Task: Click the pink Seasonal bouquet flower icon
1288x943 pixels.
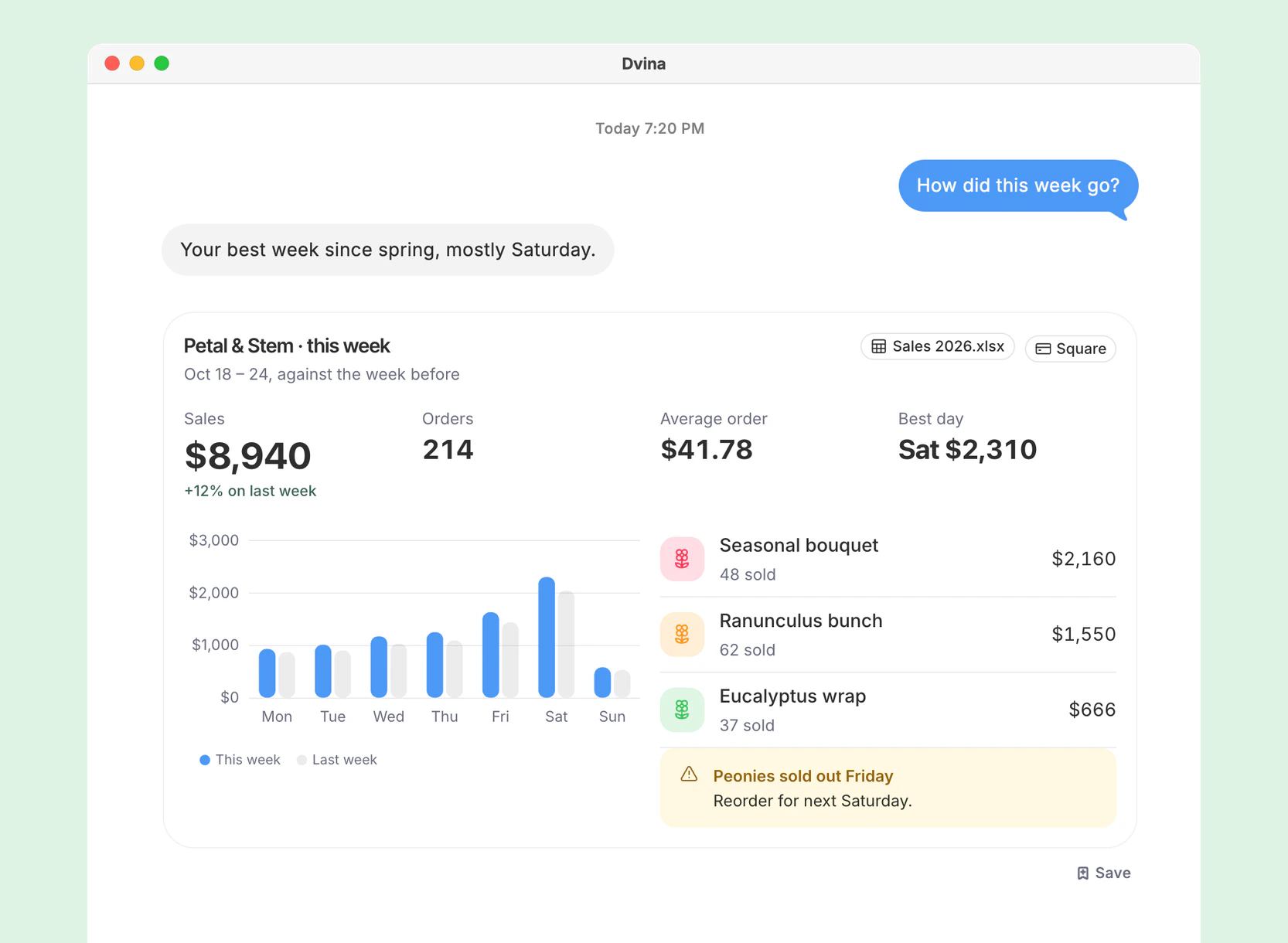Action: [682, 559]
